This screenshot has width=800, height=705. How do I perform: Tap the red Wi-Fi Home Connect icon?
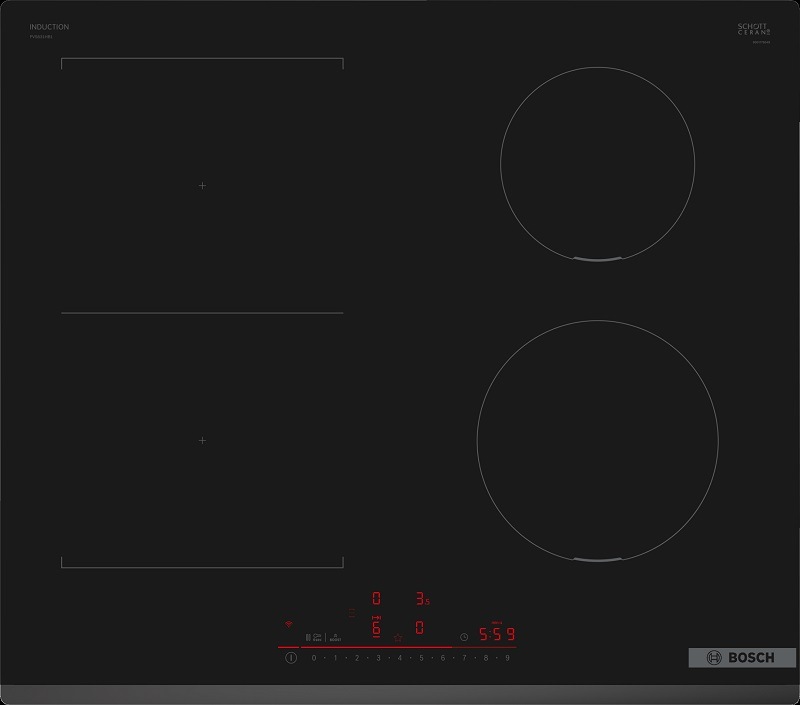click(290, 622)
